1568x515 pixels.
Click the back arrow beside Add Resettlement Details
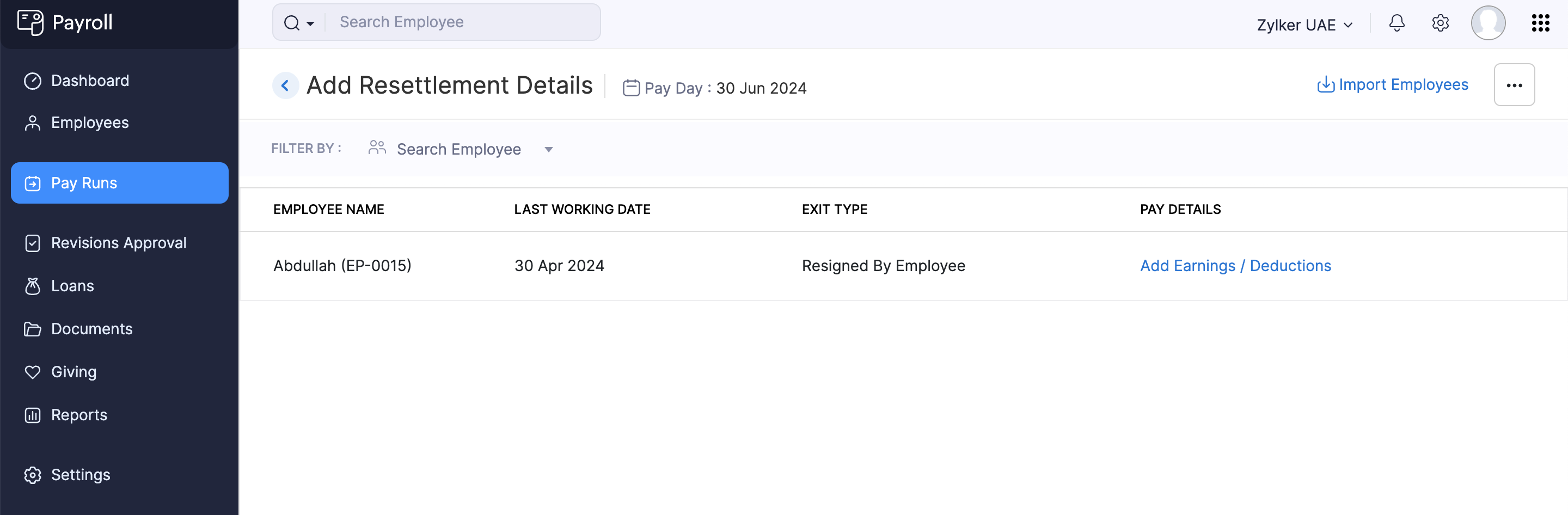point(285,85)
